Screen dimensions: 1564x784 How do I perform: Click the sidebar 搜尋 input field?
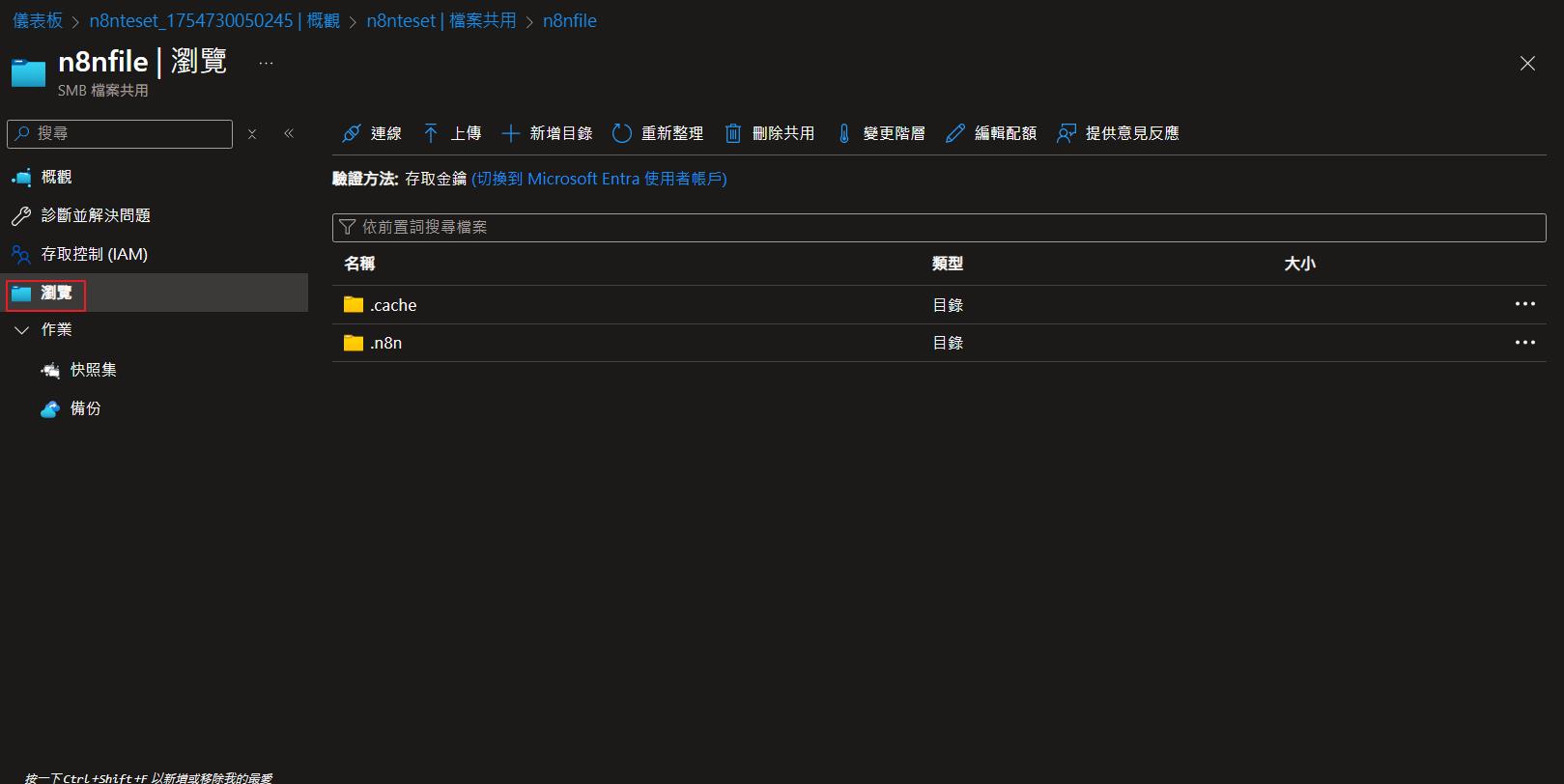[x=120, y=134]
